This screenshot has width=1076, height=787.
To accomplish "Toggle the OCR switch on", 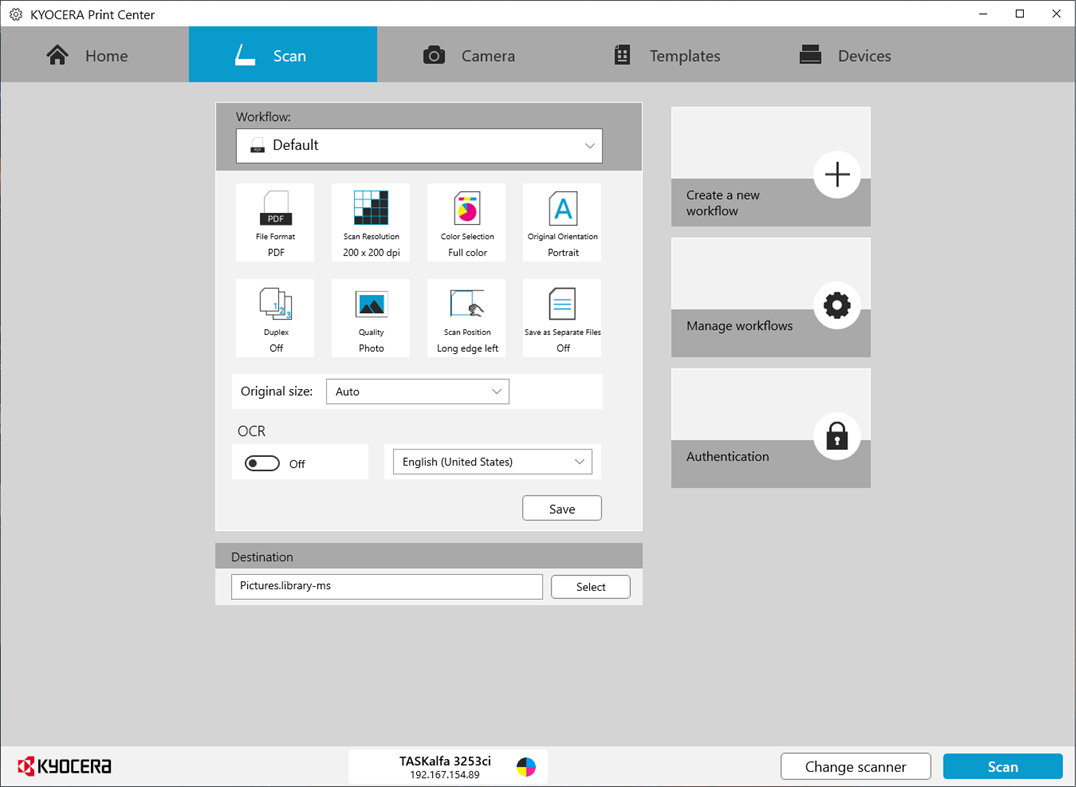I will 261,462.
